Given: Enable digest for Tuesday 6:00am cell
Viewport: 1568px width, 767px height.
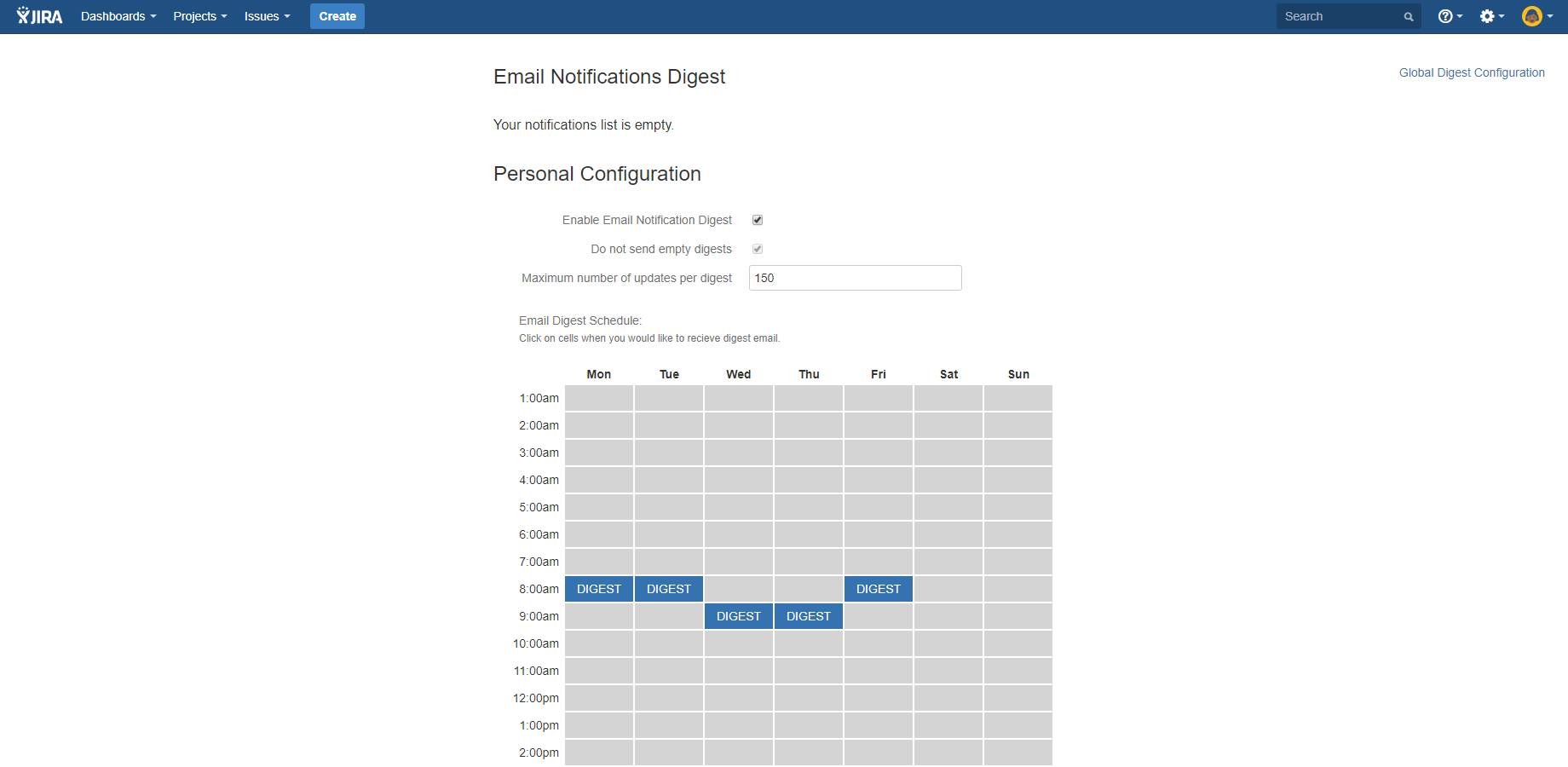Looking at the screenshot, I should click(669, 534).
